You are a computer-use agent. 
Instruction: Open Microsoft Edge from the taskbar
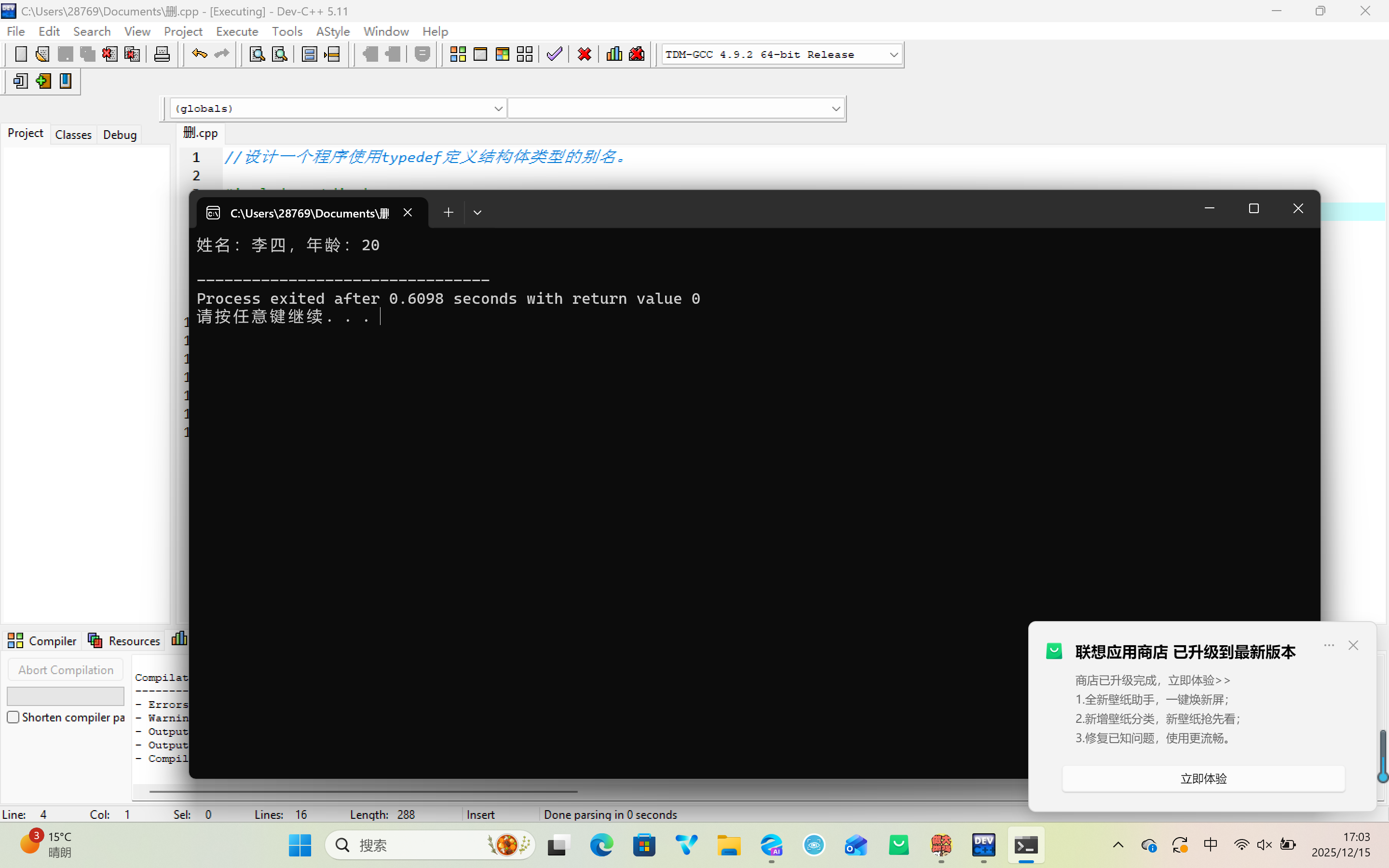click(x=601, y=845)
